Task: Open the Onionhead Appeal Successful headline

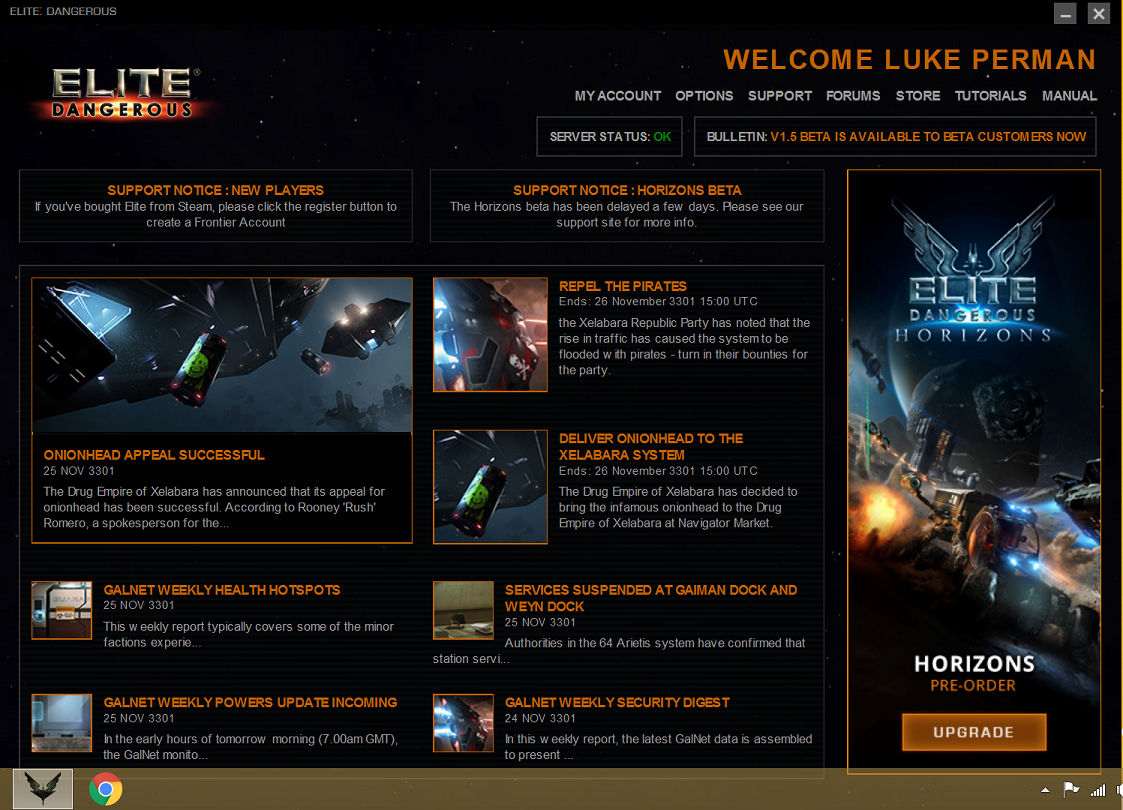Action: click(x=154, y=455)
